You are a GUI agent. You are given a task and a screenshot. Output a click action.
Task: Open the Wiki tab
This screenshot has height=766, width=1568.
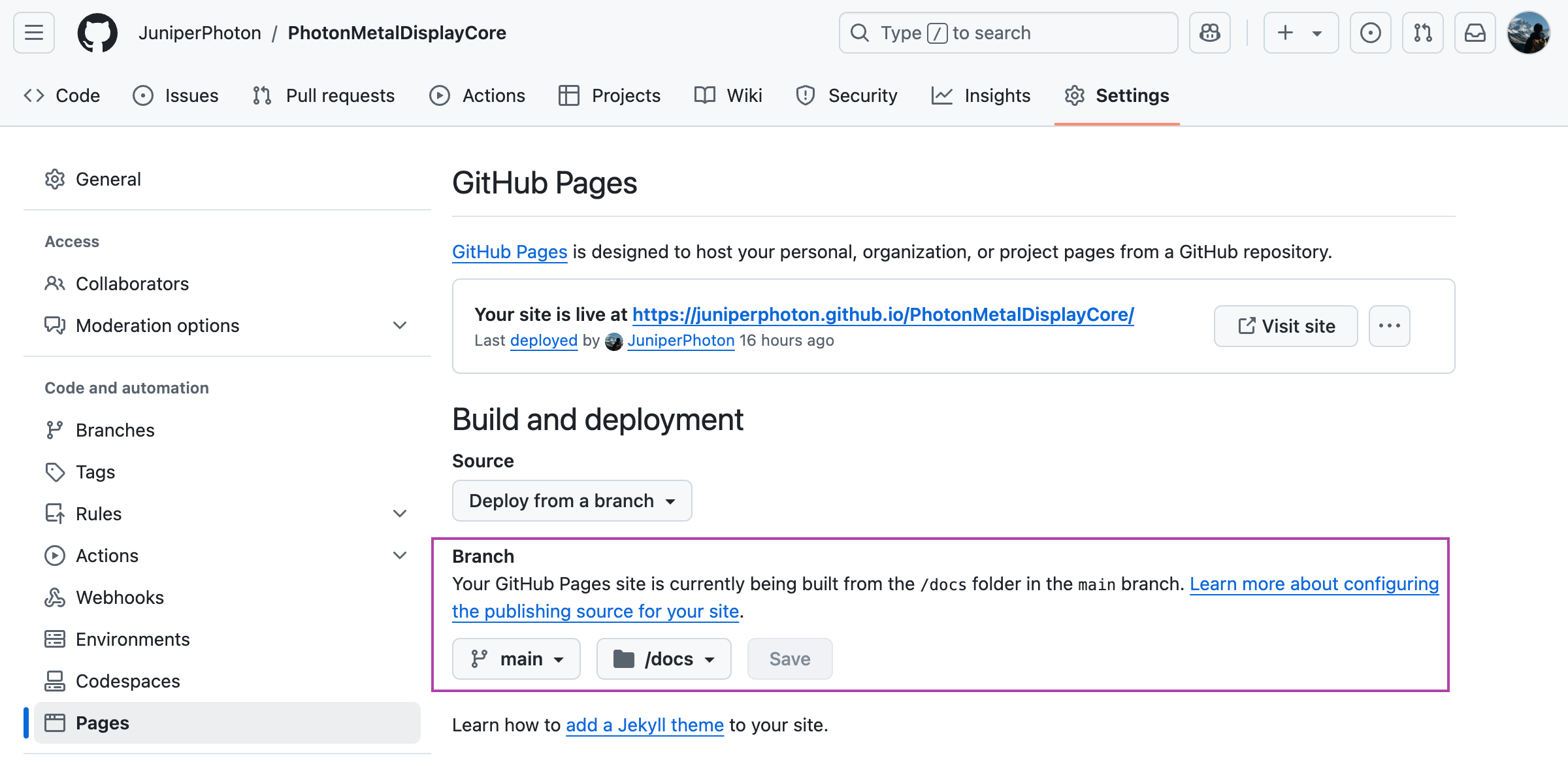pyautogui.click(x=728, y=95)
